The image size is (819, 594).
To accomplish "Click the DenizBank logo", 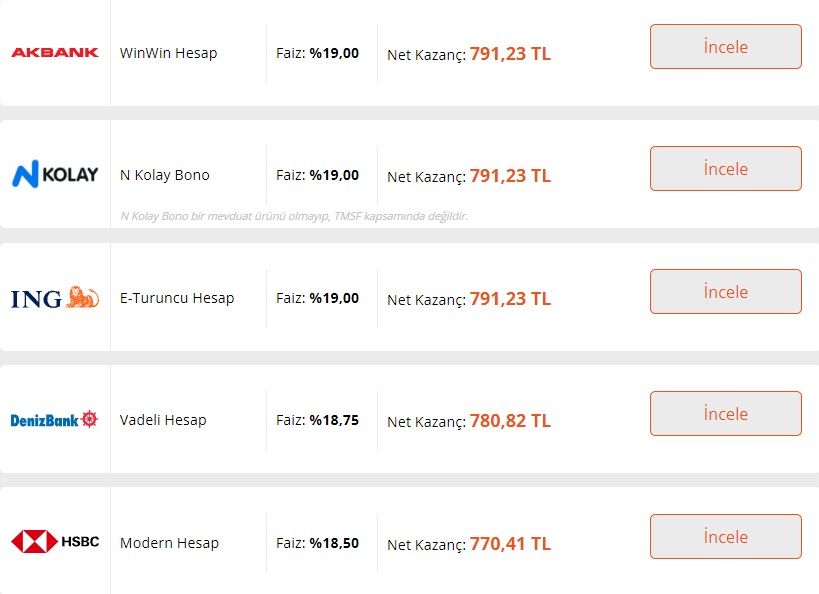I will 55,420.
